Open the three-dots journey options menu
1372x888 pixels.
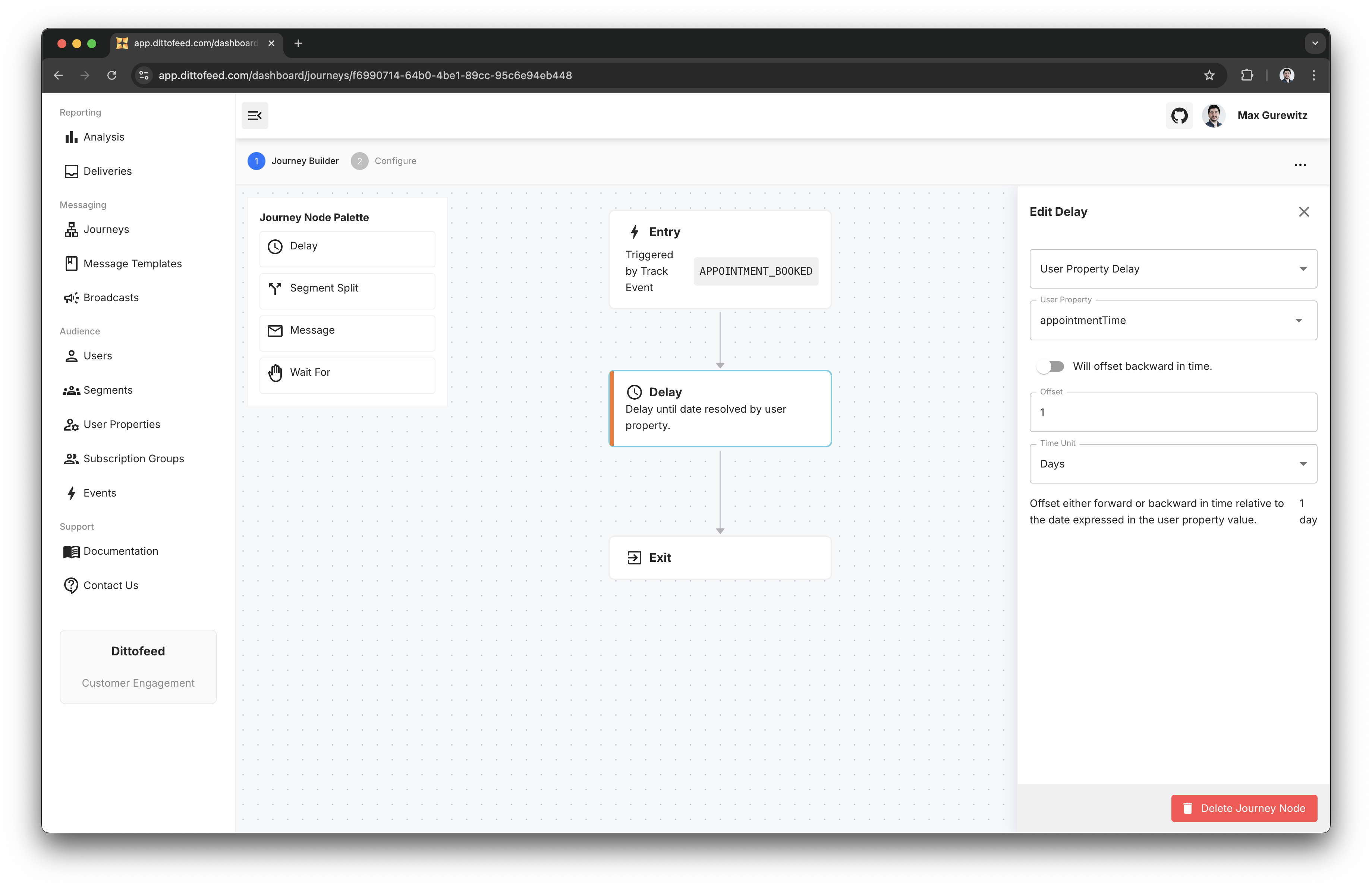click(x=1300, y=165)
